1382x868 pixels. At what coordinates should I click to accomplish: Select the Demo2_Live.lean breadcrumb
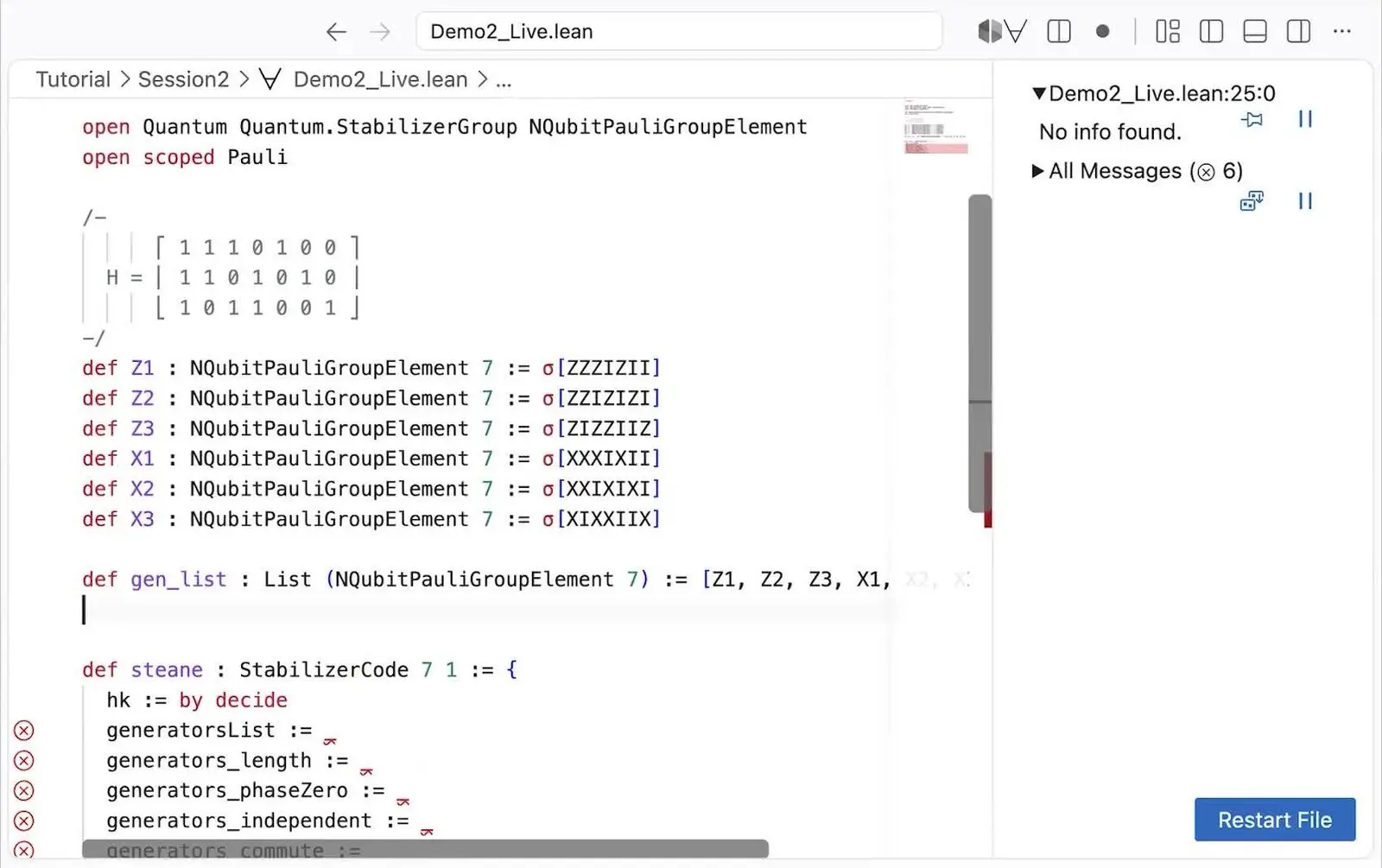click(x=380, y=79)
